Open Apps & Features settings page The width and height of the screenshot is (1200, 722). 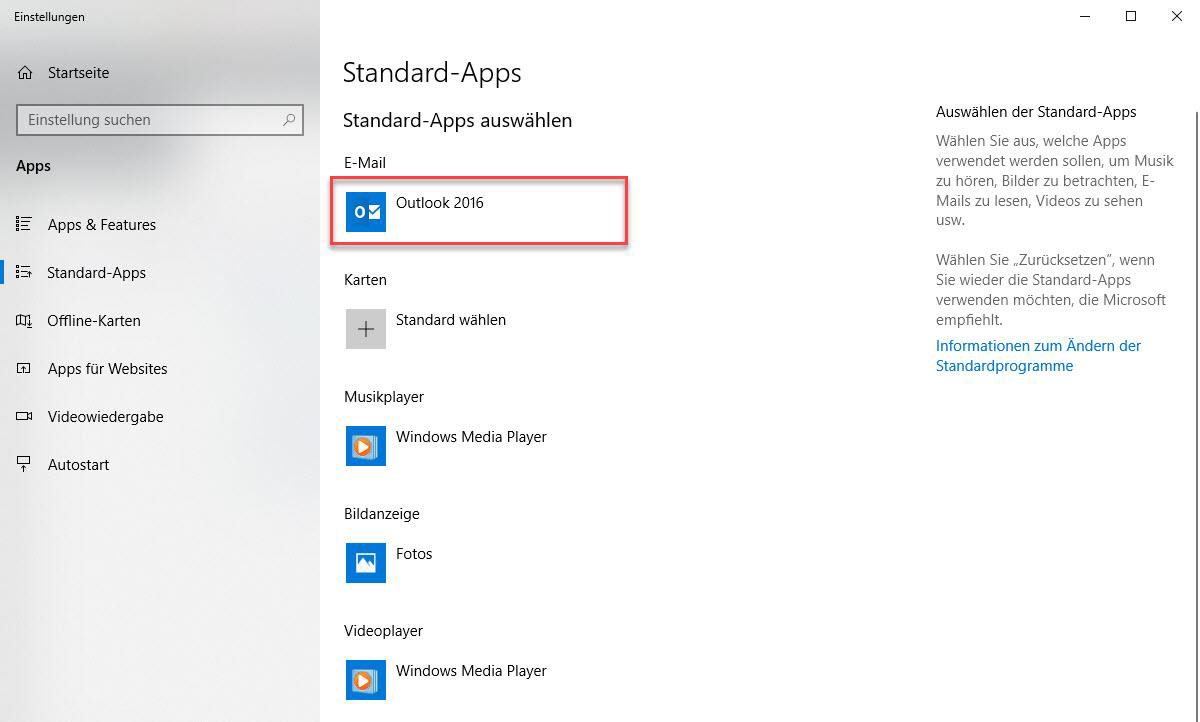(101, 225)
